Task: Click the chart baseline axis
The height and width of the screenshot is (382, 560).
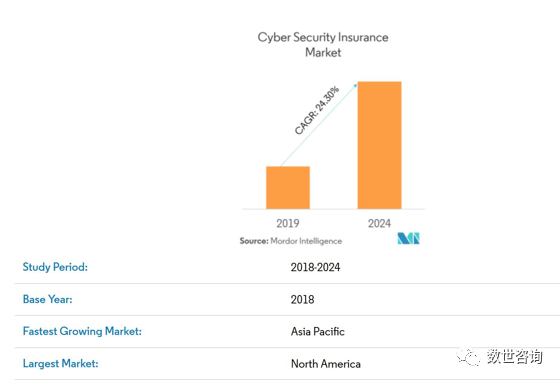Action: point(334,209)
